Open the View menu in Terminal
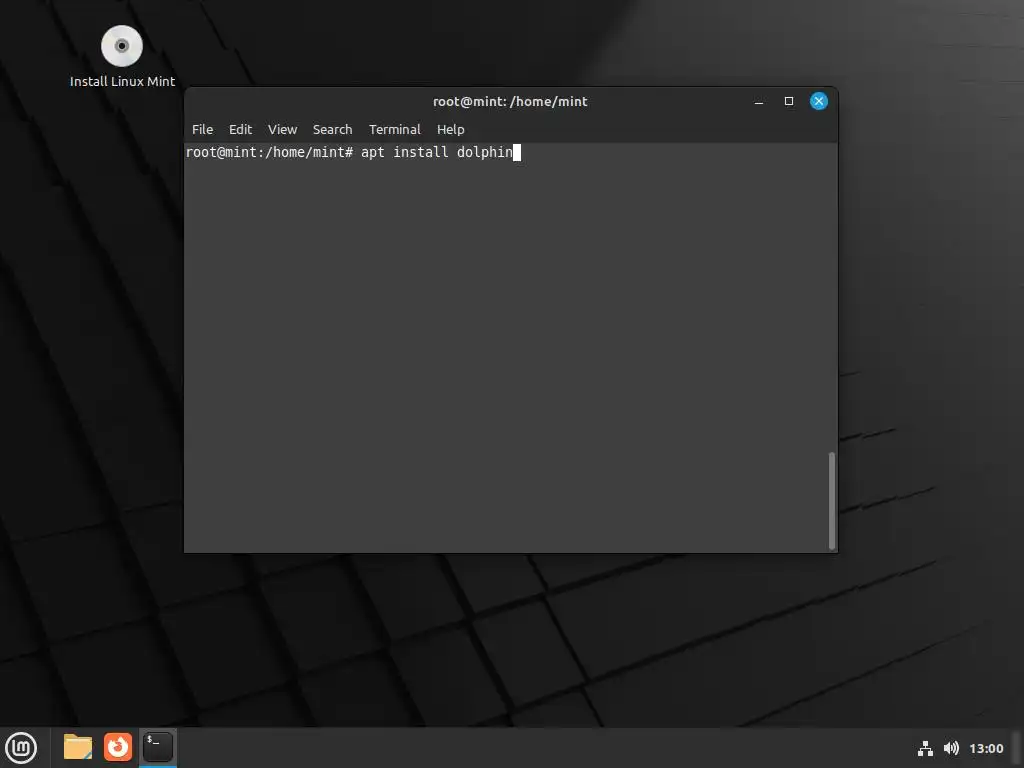This screenshot has height=768, width=1024. [x=282, y=129]
